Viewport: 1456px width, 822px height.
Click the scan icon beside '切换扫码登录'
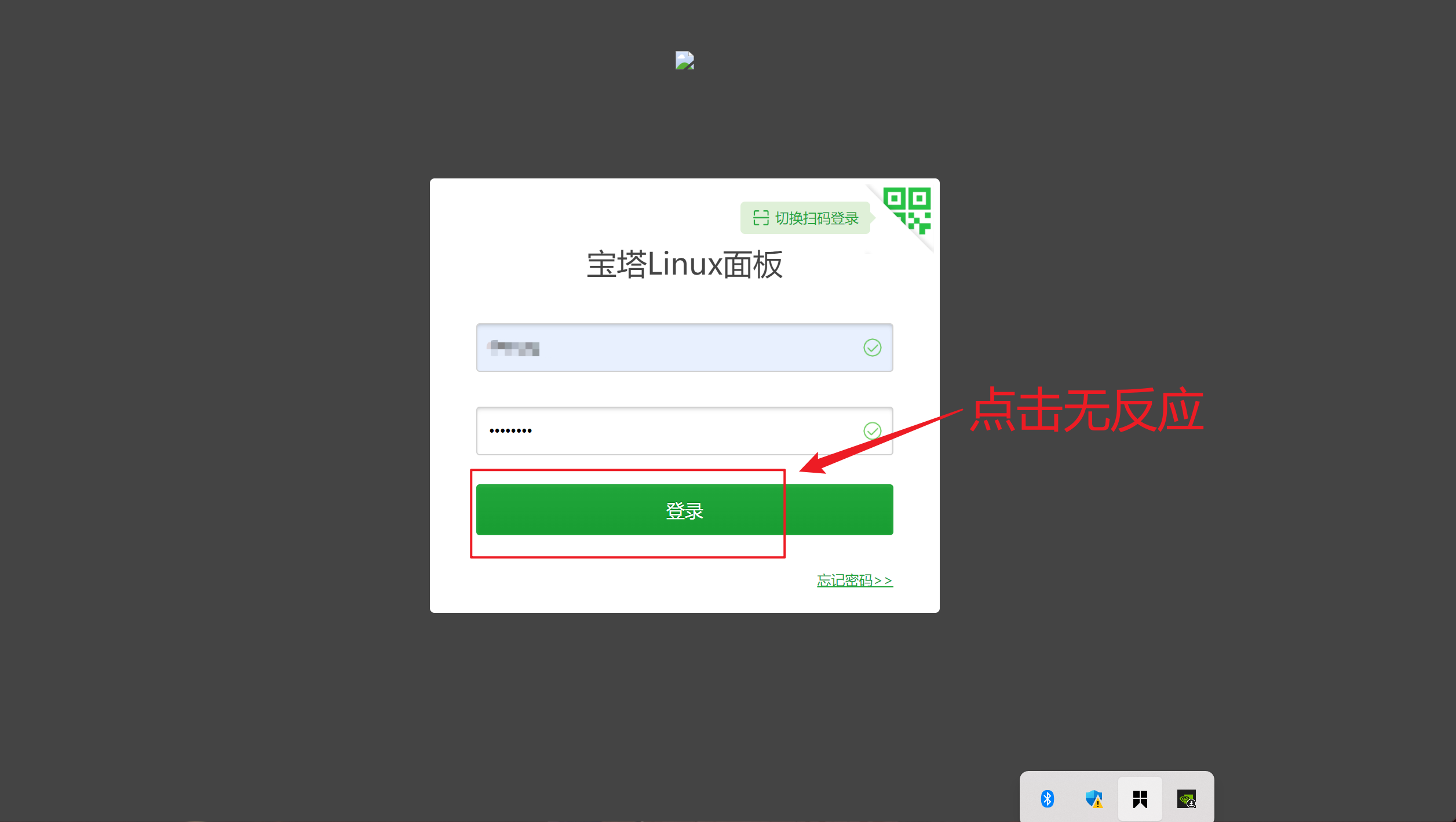(761, 218)
